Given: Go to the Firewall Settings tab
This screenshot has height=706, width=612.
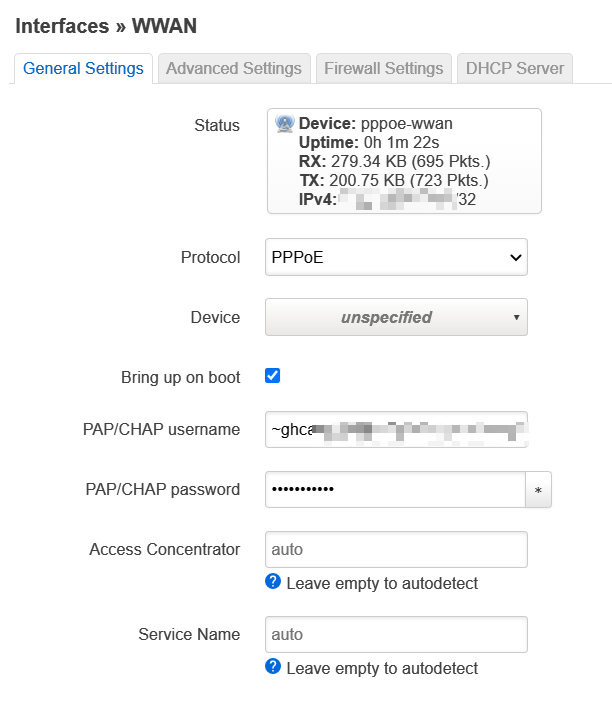Looking at the screenshot, I should click(x=383, y=69).
